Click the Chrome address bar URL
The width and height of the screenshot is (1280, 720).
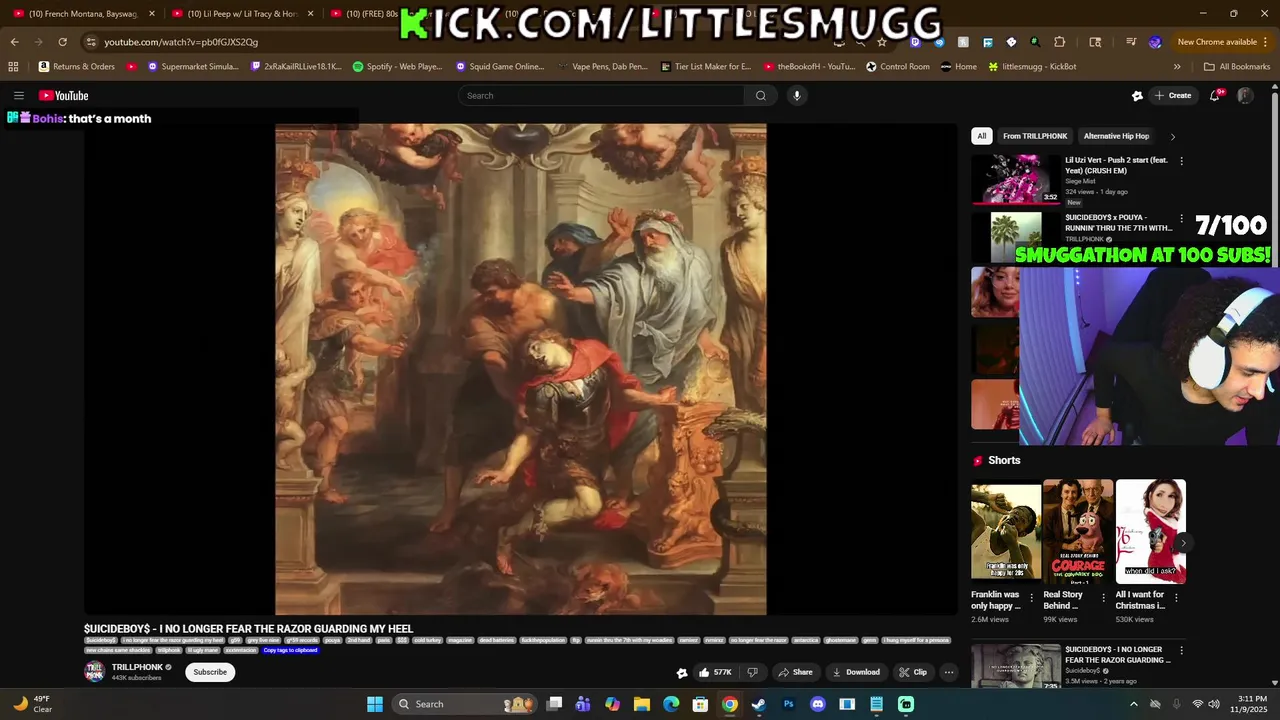[181, 42]
